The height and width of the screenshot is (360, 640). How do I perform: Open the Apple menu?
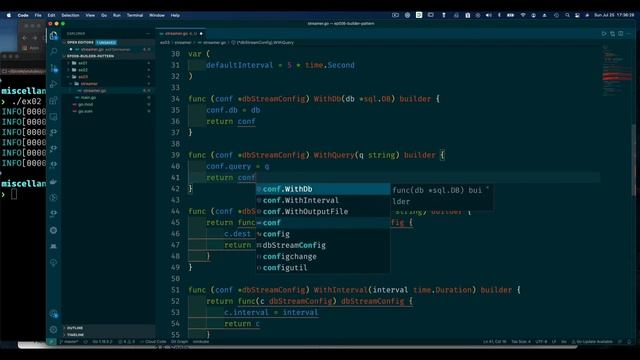[9, 15]
